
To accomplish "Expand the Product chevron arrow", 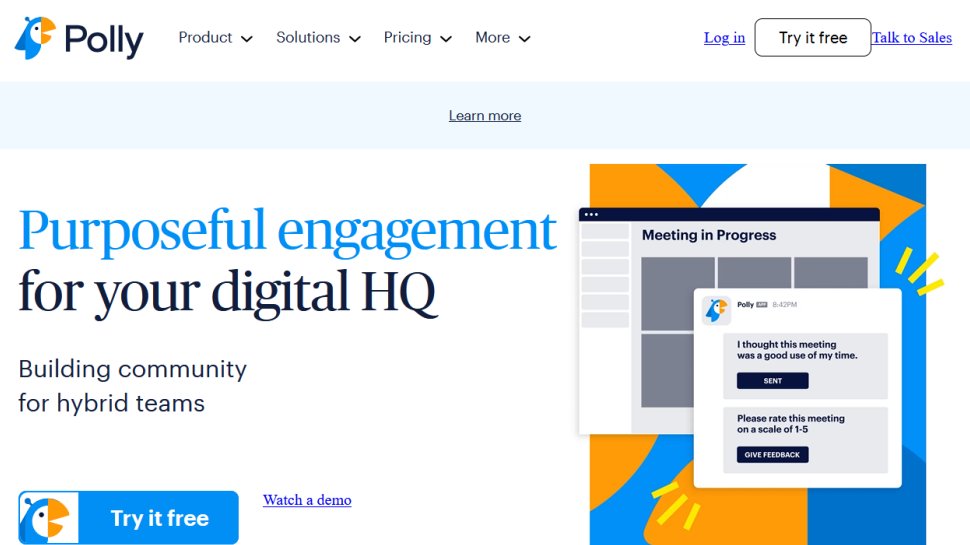I will (x=247, y=39).
